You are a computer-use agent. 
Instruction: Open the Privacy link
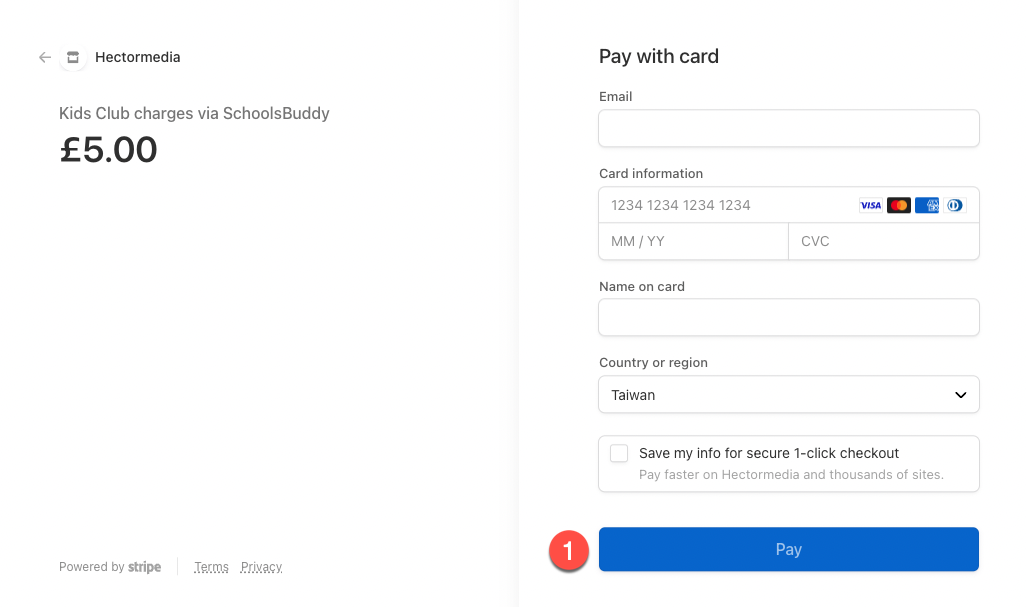[x=261, y=567]
